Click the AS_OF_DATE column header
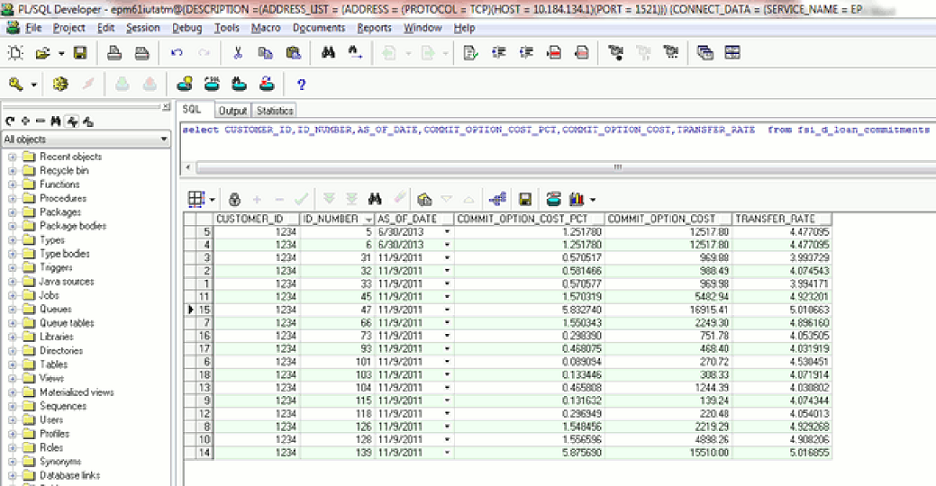 414,219
